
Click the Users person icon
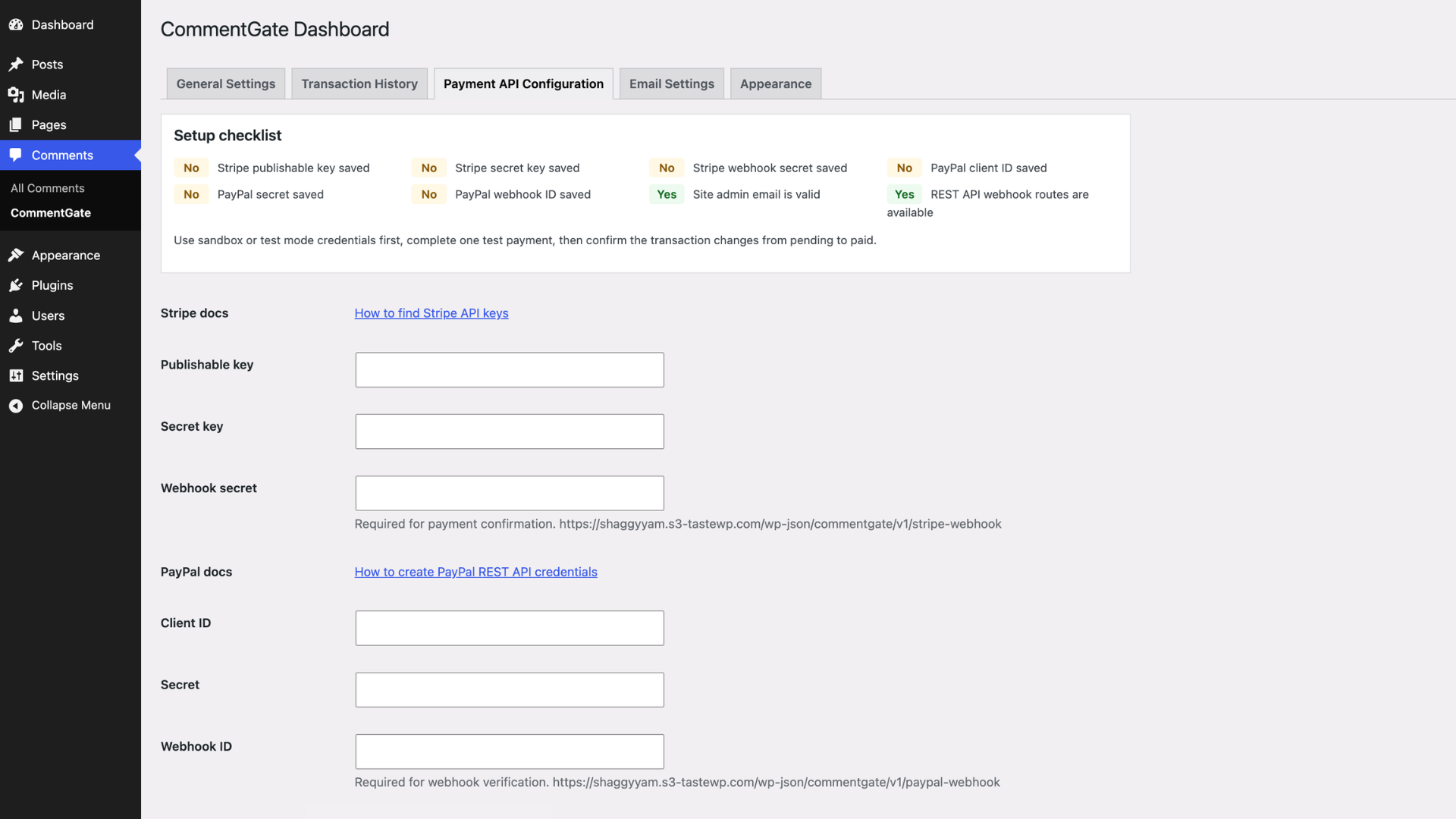16,316
